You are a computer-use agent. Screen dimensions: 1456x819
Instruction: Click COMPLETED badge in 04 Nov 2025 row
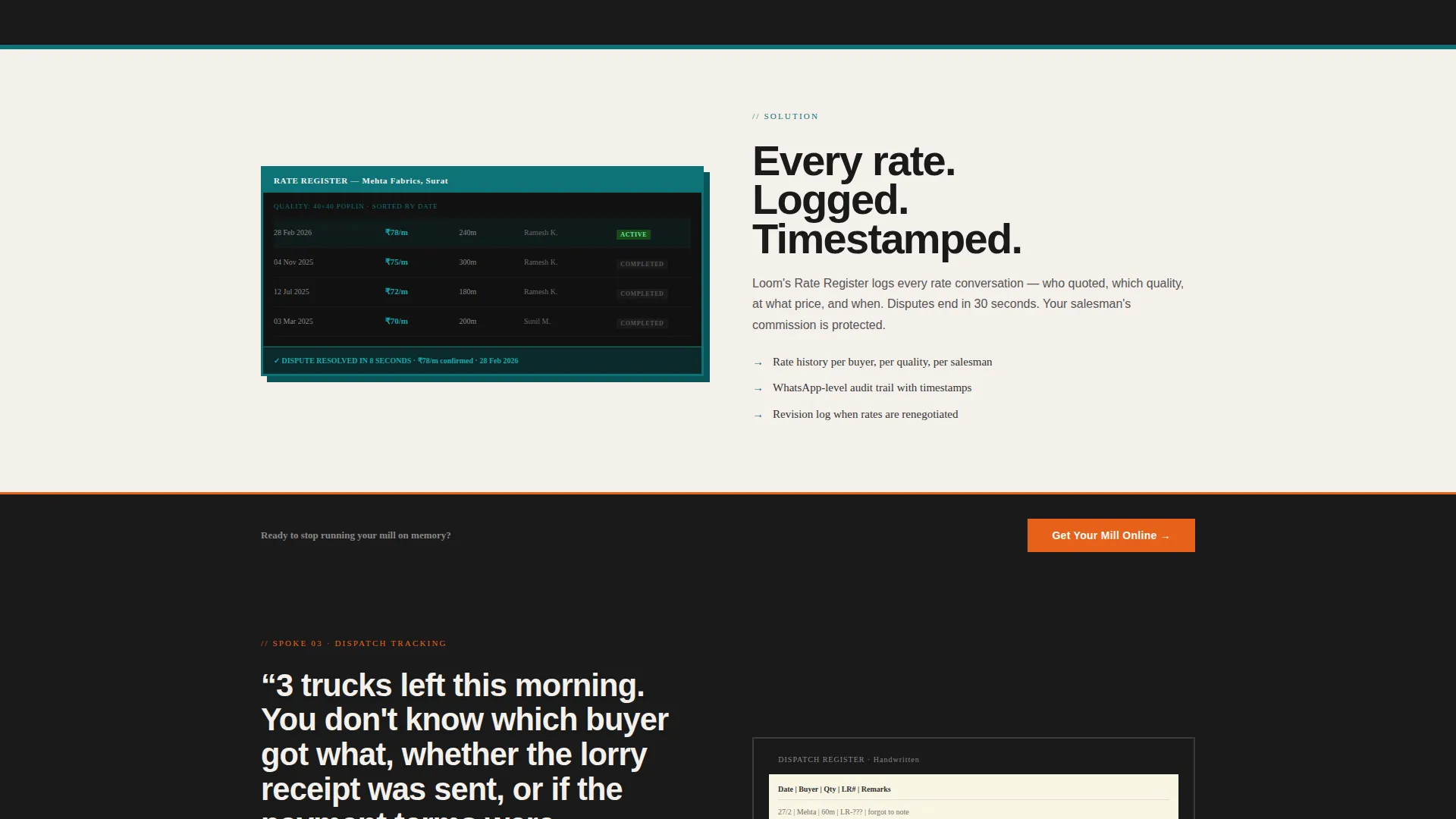(642, 264)
